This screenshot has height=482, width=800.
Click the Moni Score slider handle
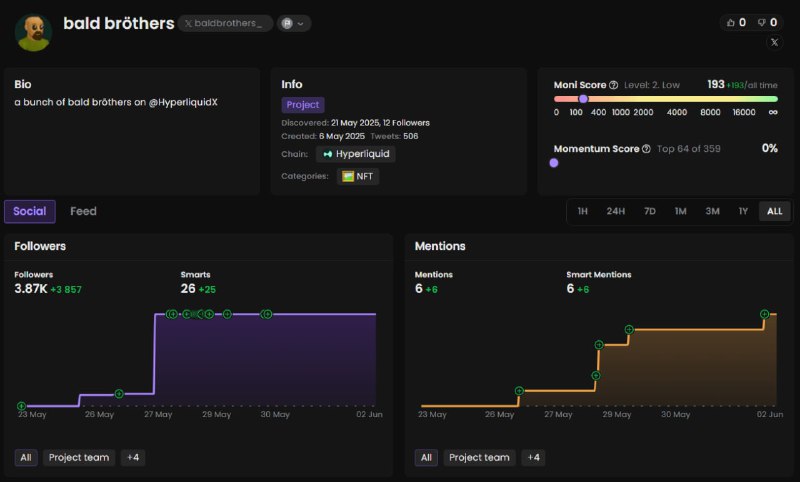pyautogui.click(x=583, y=99)
